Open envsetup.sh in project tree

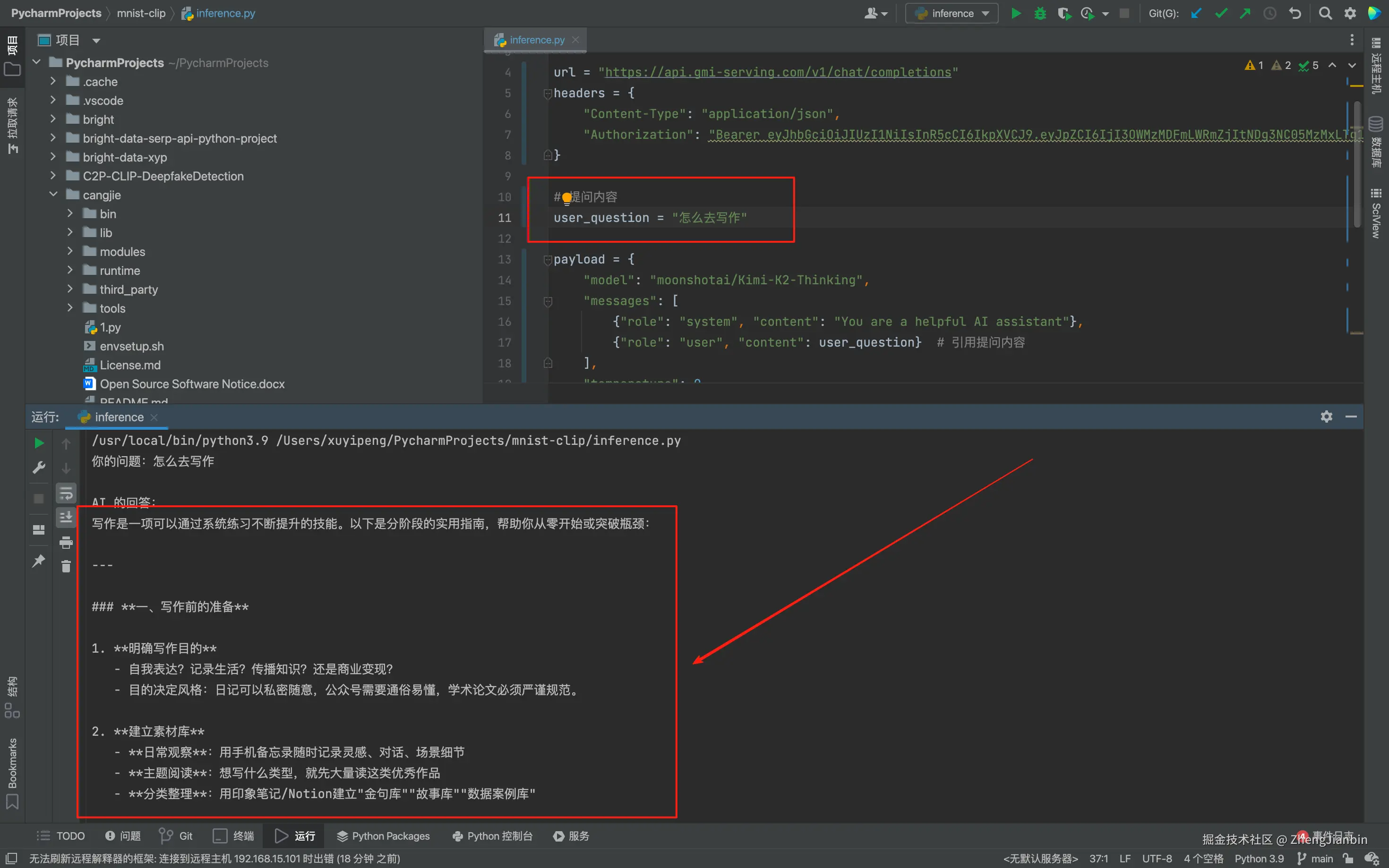[131, 346]
